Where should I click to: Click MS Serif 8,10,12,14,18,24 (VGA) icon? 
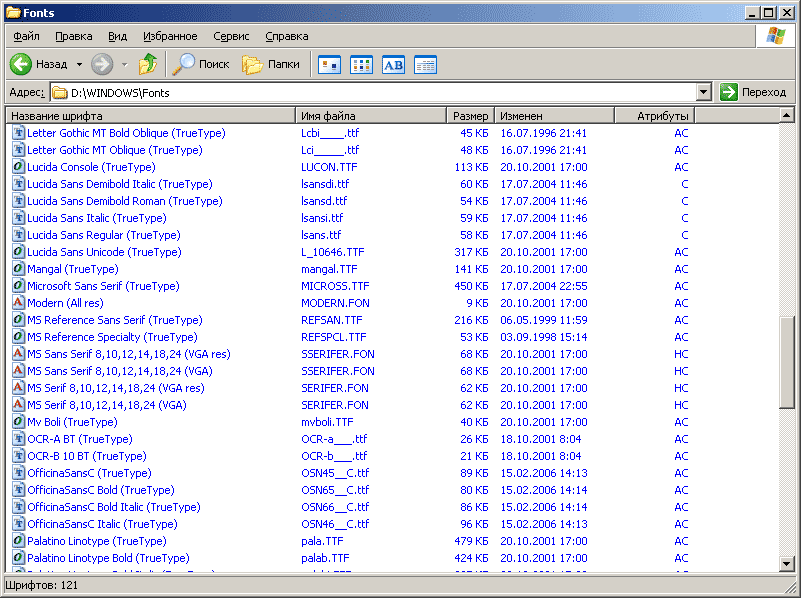coord(18,405)
